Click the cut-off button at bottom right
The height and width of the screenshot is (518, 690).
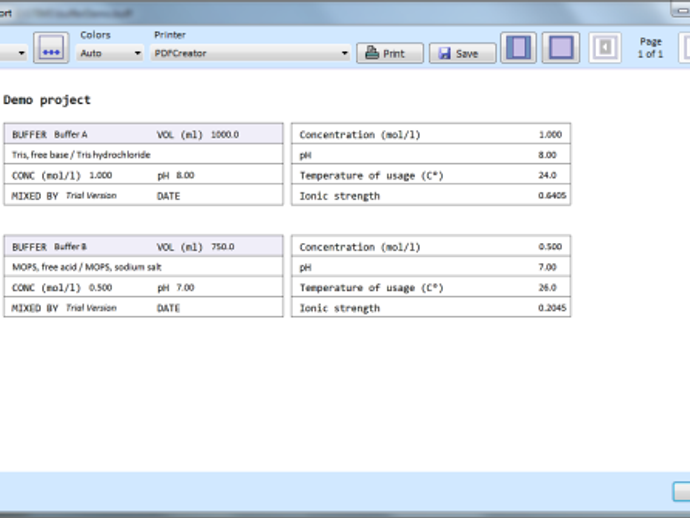682,492
